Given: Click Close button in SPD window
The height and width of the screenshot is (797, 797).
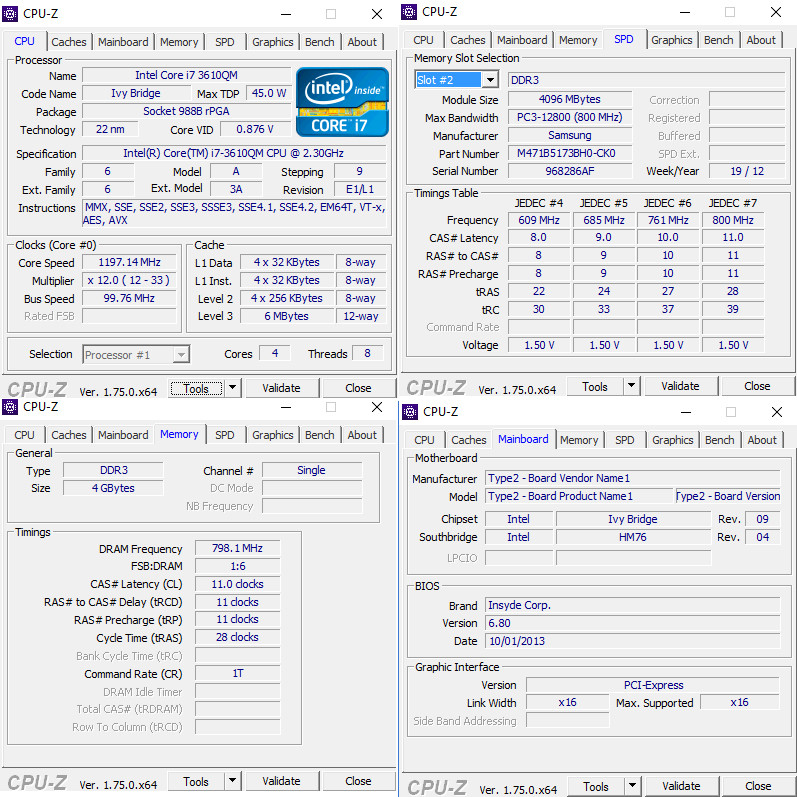Looking at the screenshot, I should [x=757, y=386].
